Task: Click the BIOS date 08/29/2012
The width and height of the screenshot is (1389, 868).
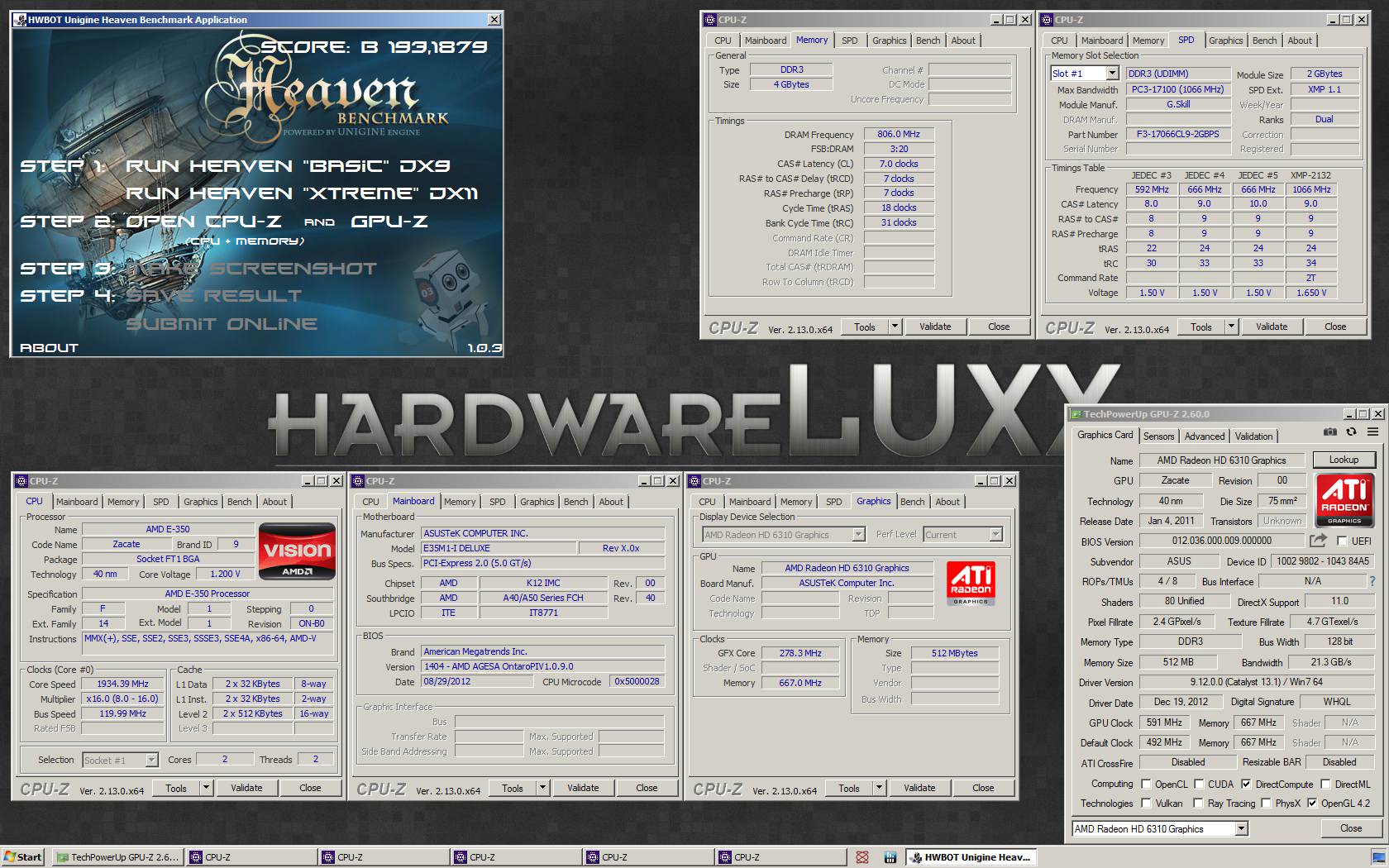Action: point(477,682)
